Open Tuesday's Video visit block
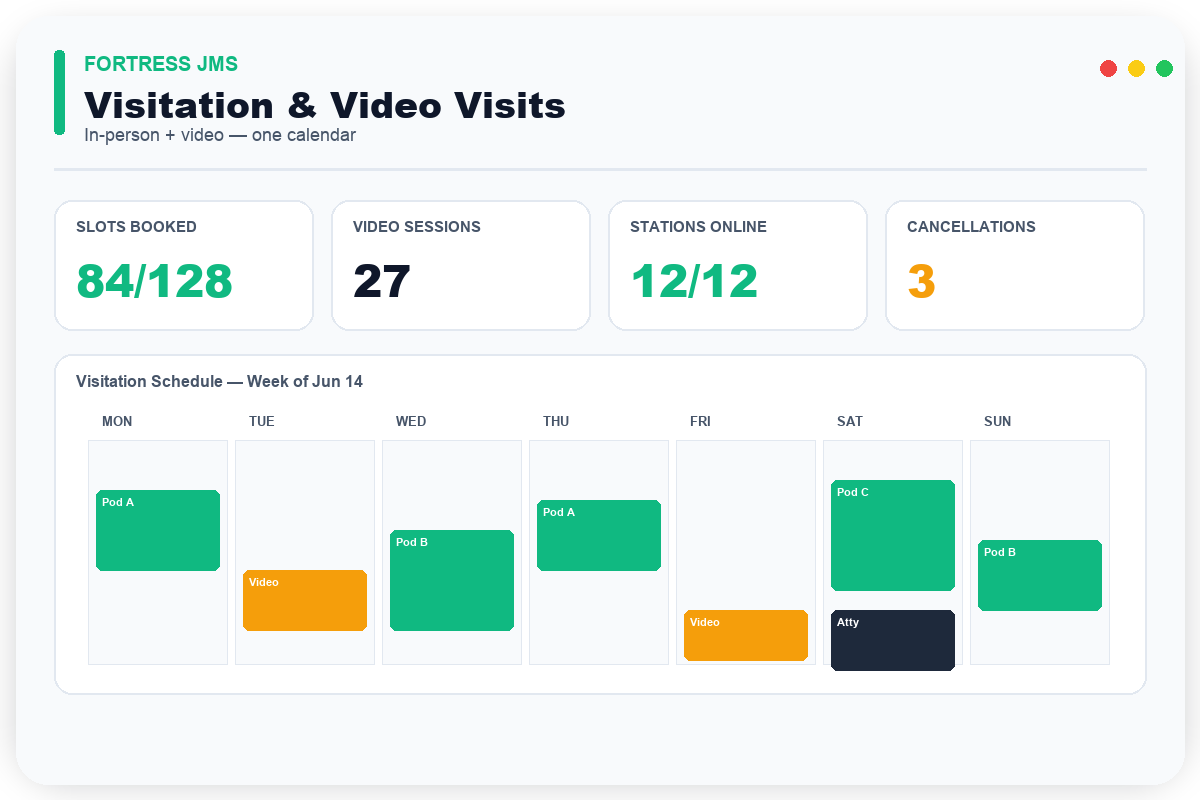Screen dimensions: 1200x800 point(305,600)
